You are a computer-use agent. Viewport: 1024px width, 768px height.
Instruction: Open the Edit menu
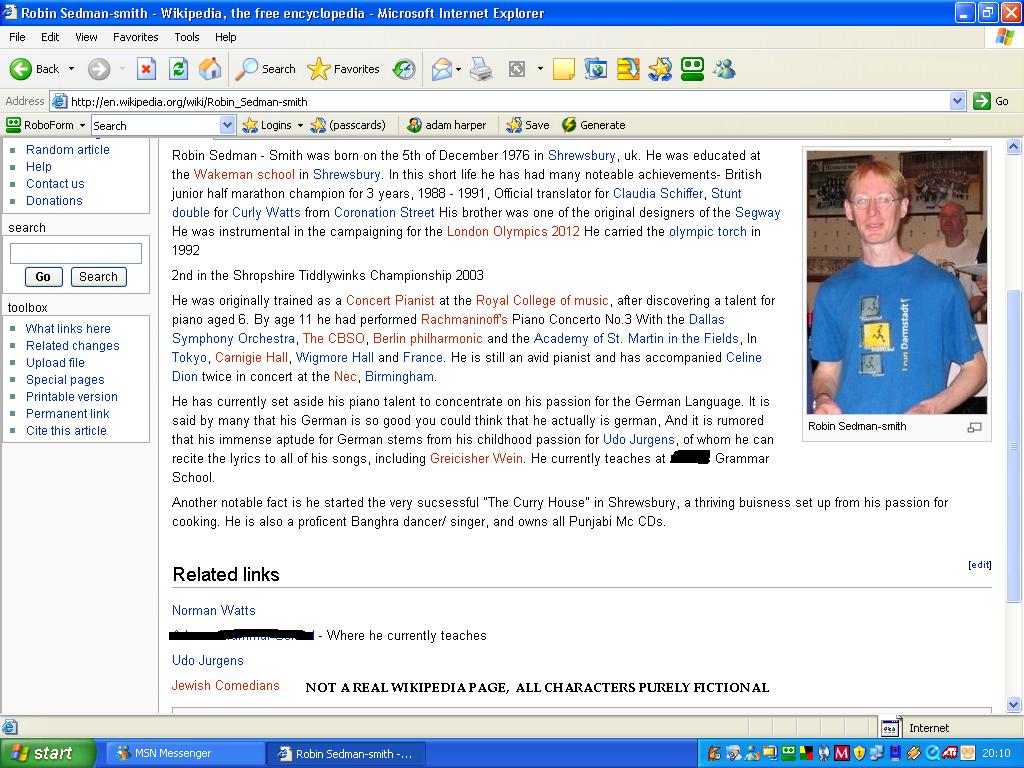pos(50,37)
